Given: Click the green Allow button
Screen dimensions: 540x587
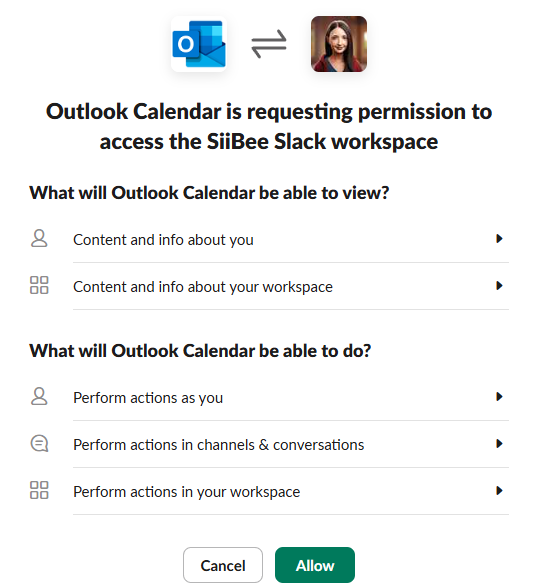Looking at the screenshot, I should (x=315, y=565).
